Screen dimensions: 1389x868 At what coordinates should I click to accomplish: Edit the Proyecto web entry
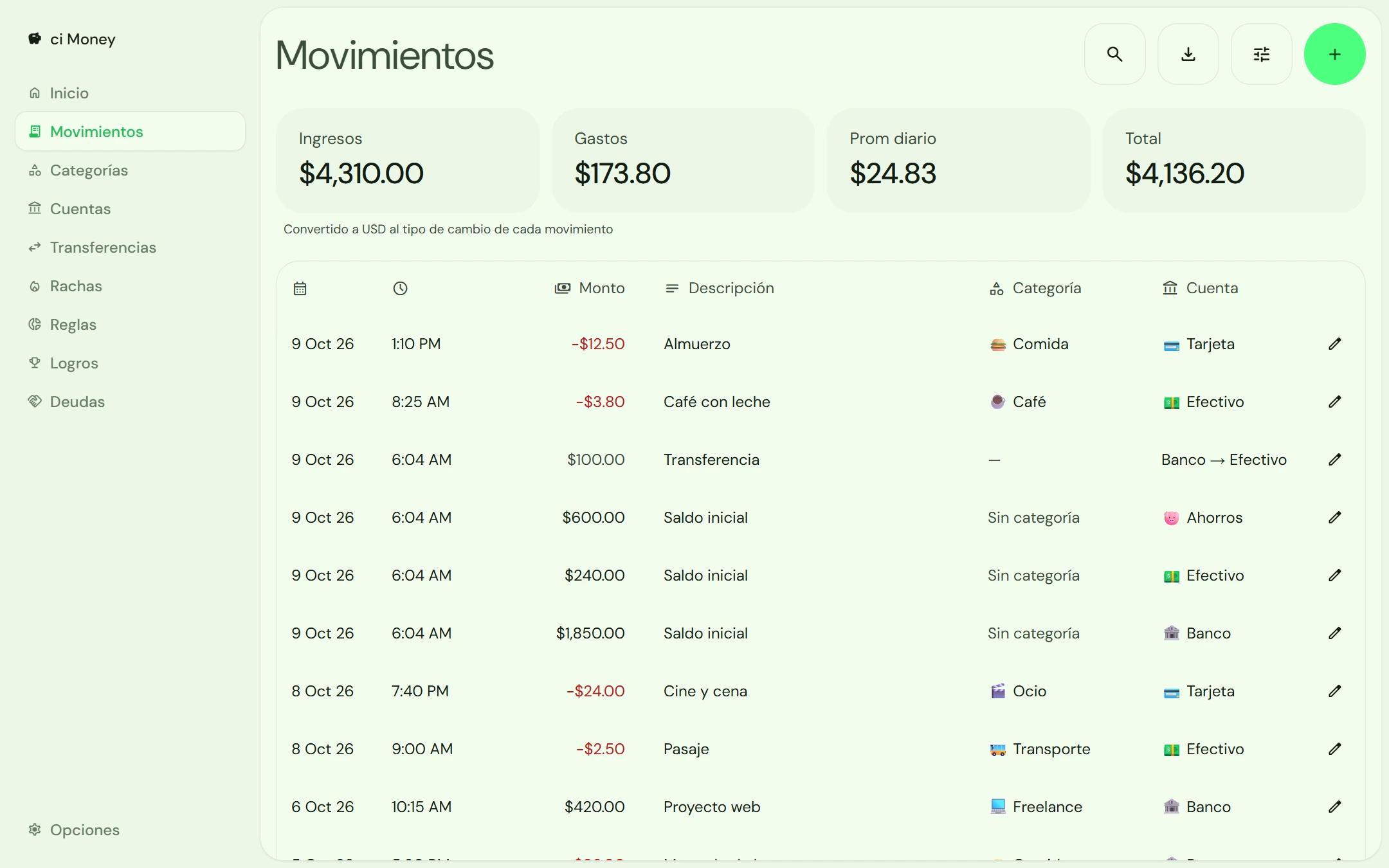(x=1335, y=807)
